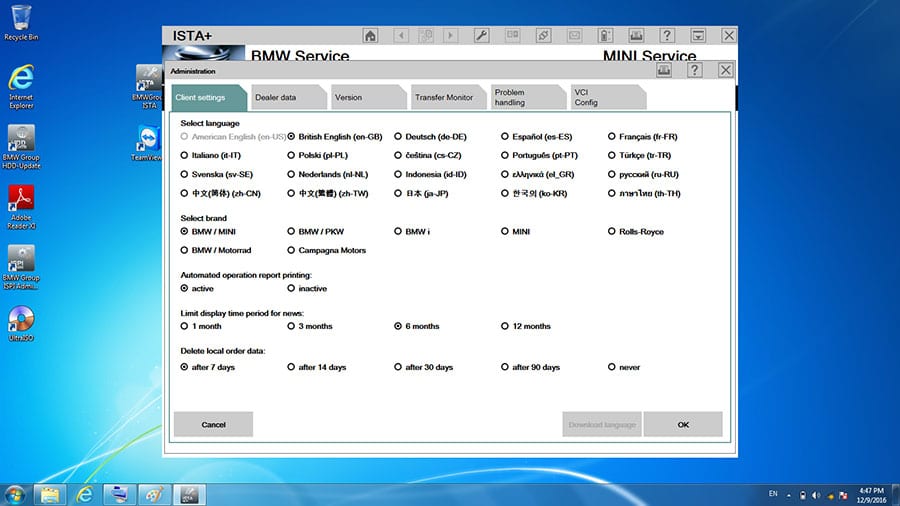Open the Windows Start menu
This screenshot has height=506, width=900.
coord(14,495)
